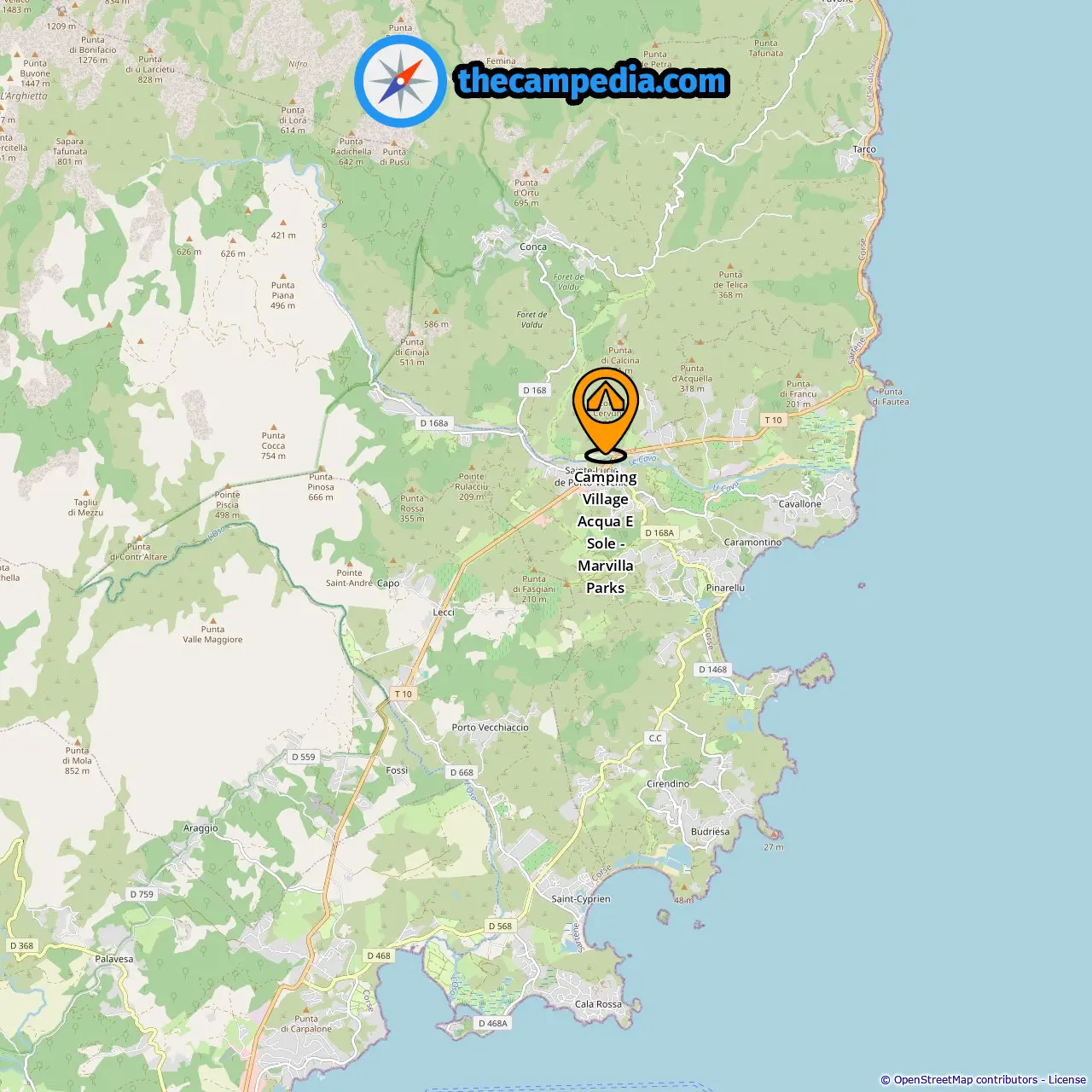Click the Punta Cocca 754 m peak
The height and width of the screenshot is (1092, 1092).
[x=274, y=445]
